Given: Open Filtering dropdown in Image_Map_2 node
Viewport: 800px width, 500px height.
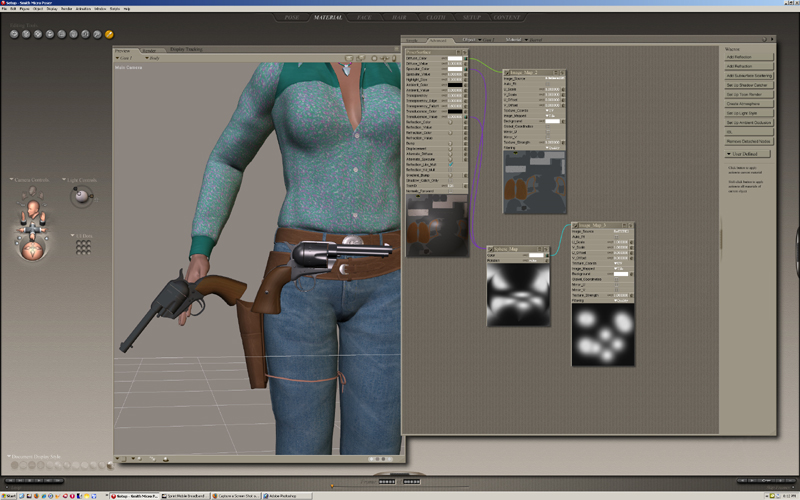Looking at the screenshot, I should 553,147.
